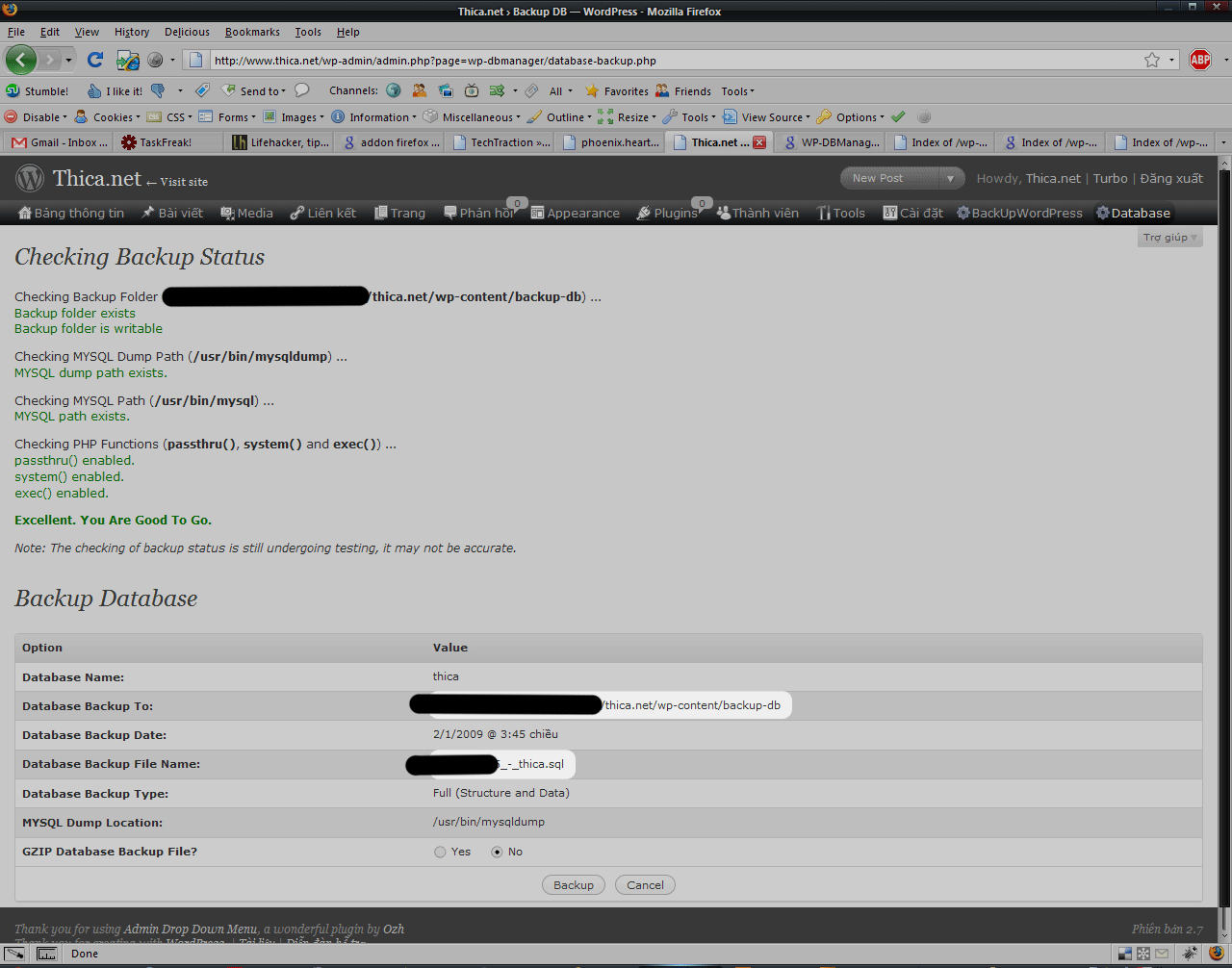Click the Turbo link
This screenshot has height=968, width=1232.
(1110, 178)
